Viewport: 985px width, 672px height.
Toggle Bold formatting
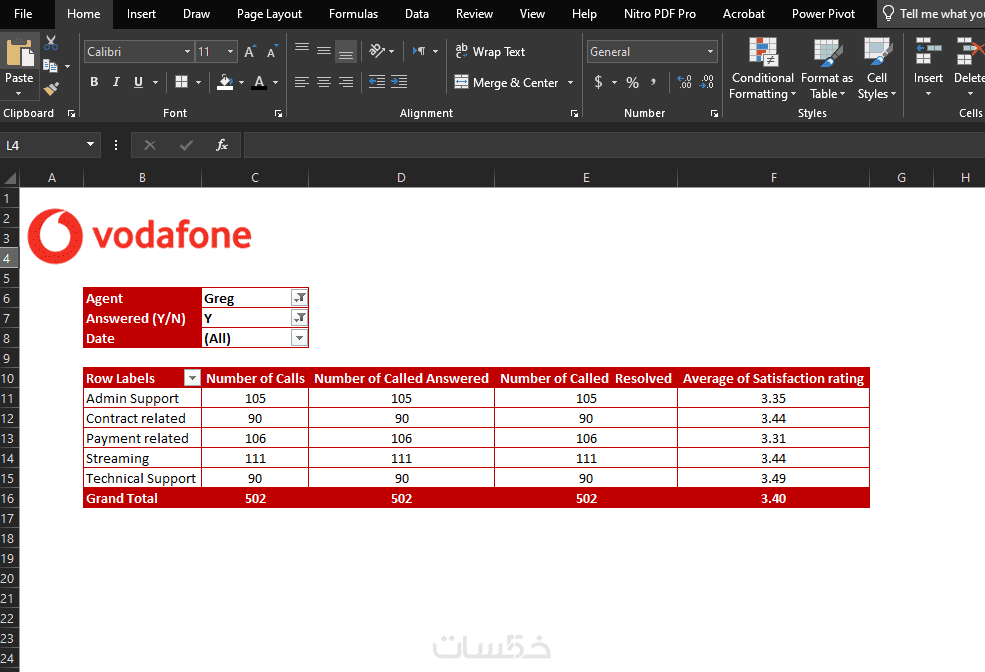pos(94,82)
